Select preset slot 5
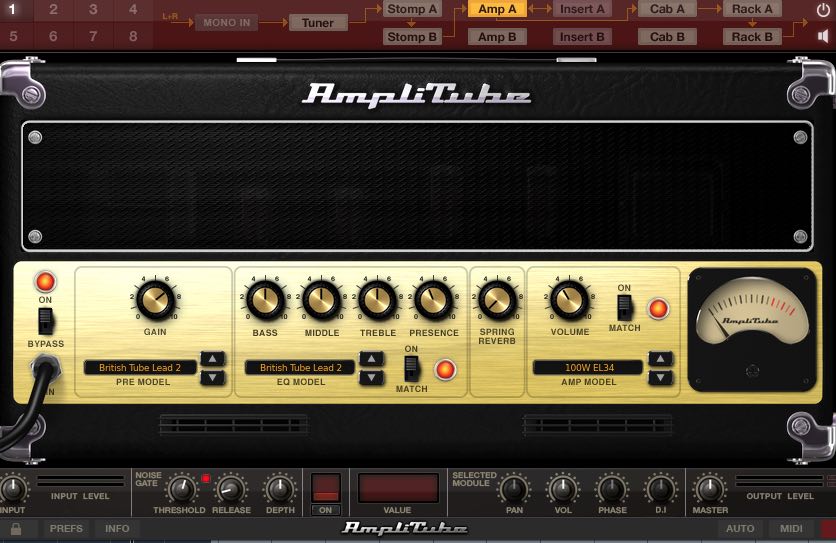This screenshot has width=836, height=543. pyautogui.click(x=13, y=37)
